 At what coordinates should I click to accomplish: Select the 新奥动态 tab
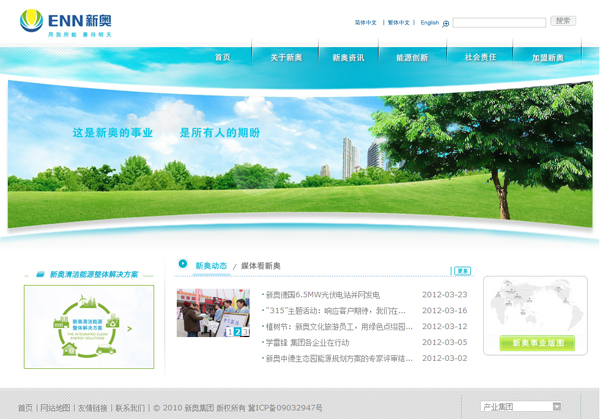coord(211,266)
